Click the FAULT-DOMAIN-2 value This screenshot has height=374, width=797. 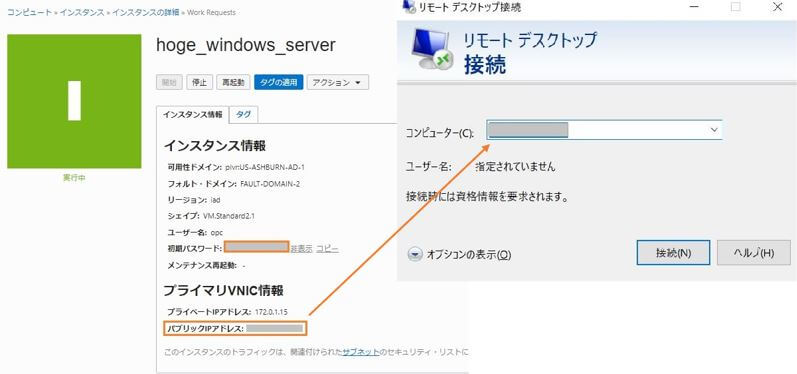269,183
